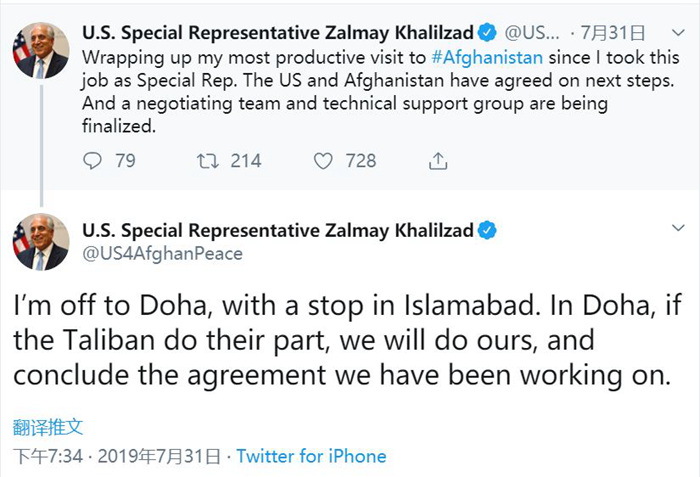Open the share menu on first tweet

coord(437,160)
